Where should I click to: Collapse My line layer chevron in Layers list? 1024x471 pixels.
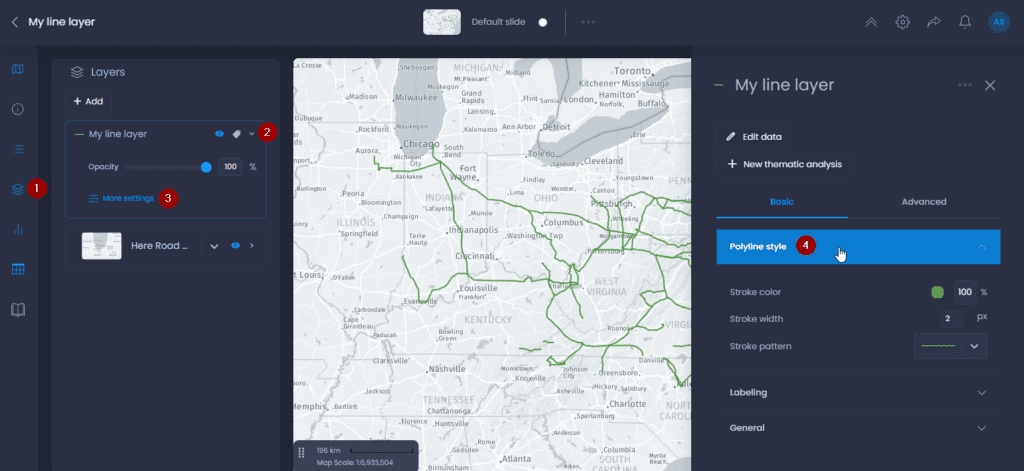(x=251, y=134)
